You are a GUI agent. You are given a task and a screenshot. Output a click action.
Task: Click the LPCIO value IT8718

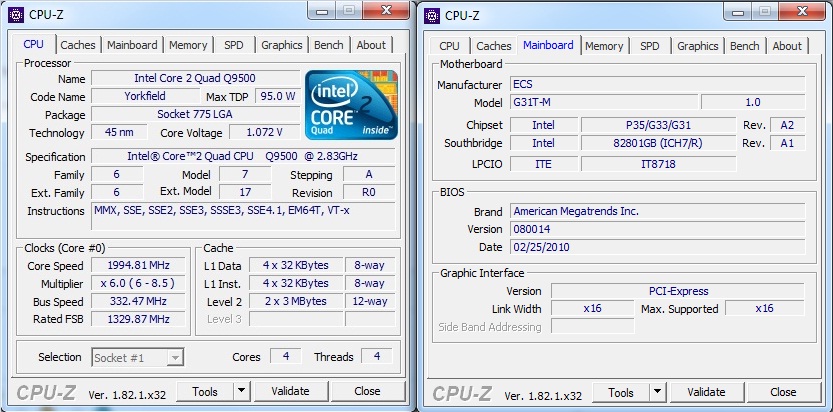pos(658,164)
